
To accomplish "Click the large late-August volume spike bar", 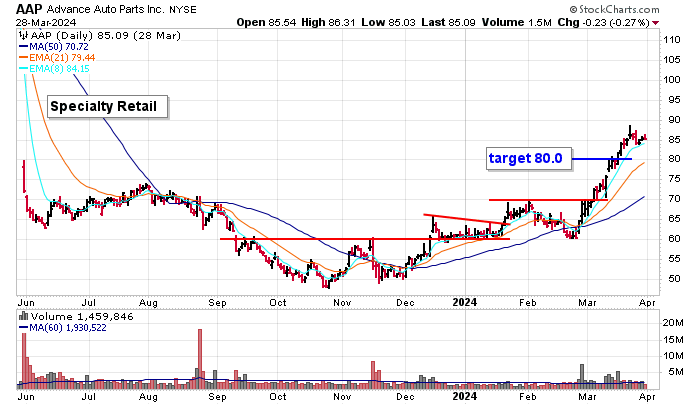I will click(x=200, y=359).
